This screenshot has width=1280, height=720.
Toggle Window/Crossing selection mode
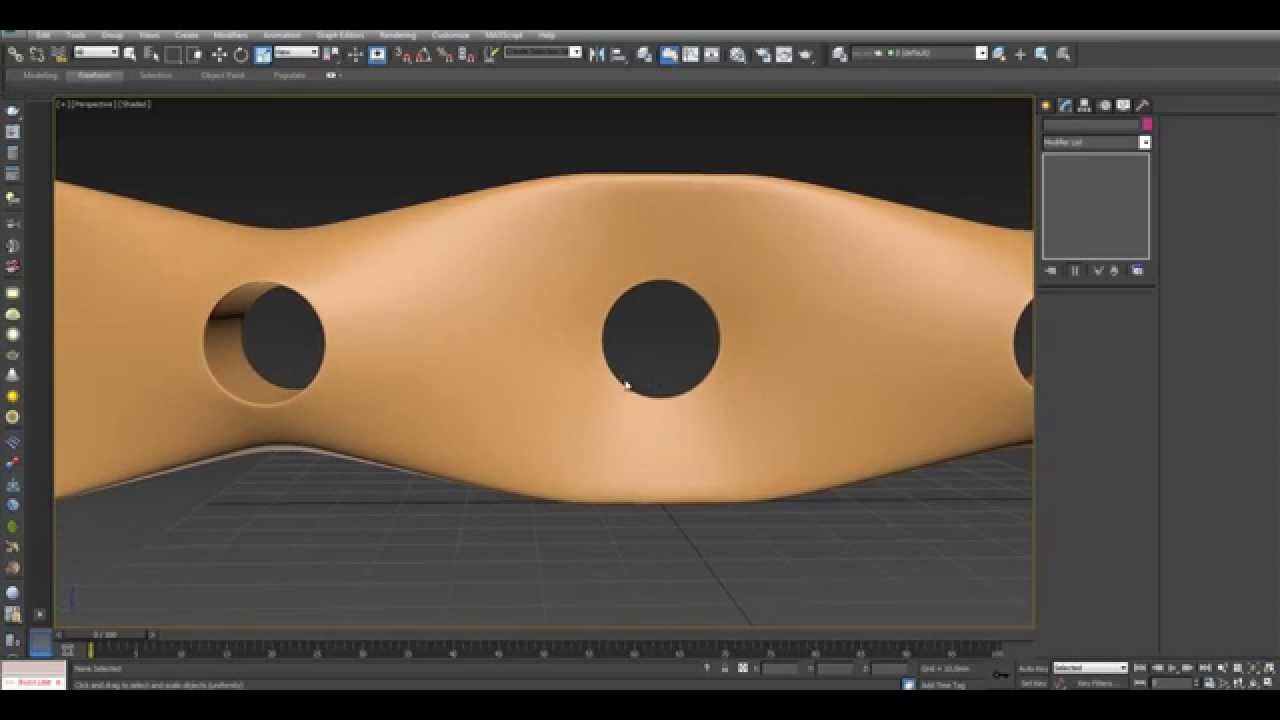195,54
